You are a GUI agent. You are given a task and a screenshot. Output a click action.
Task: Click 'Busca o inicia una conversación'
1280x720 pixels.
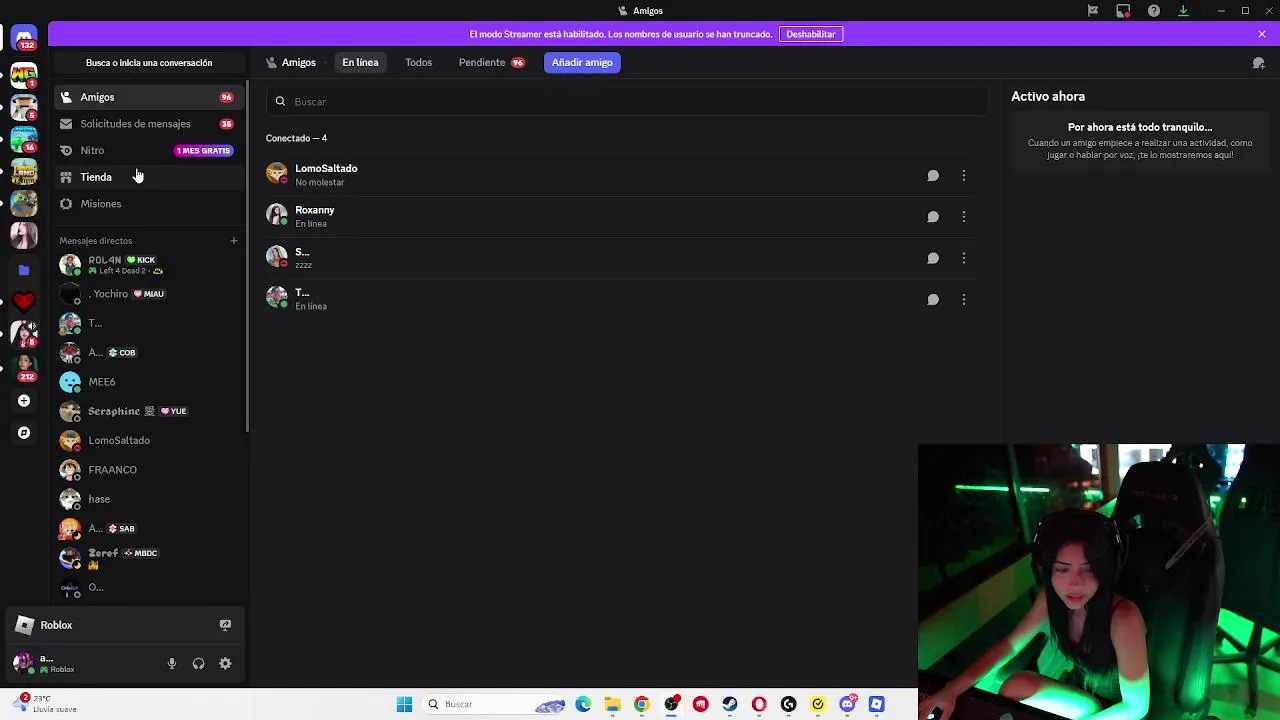point(149,63)
